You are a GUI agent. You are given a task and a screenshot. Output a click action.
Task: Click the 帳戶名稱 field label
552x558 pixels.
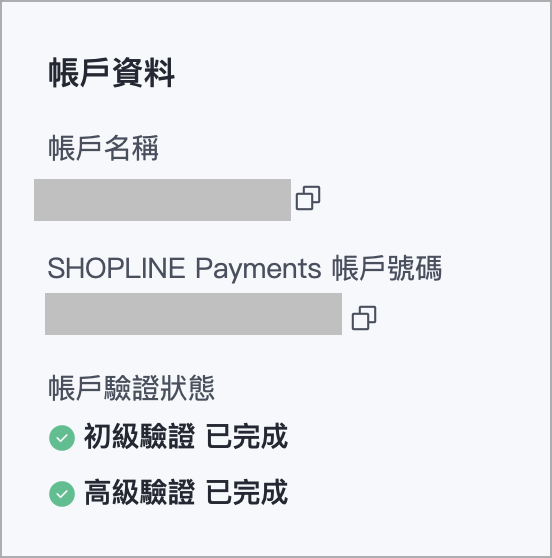[103, 148]
